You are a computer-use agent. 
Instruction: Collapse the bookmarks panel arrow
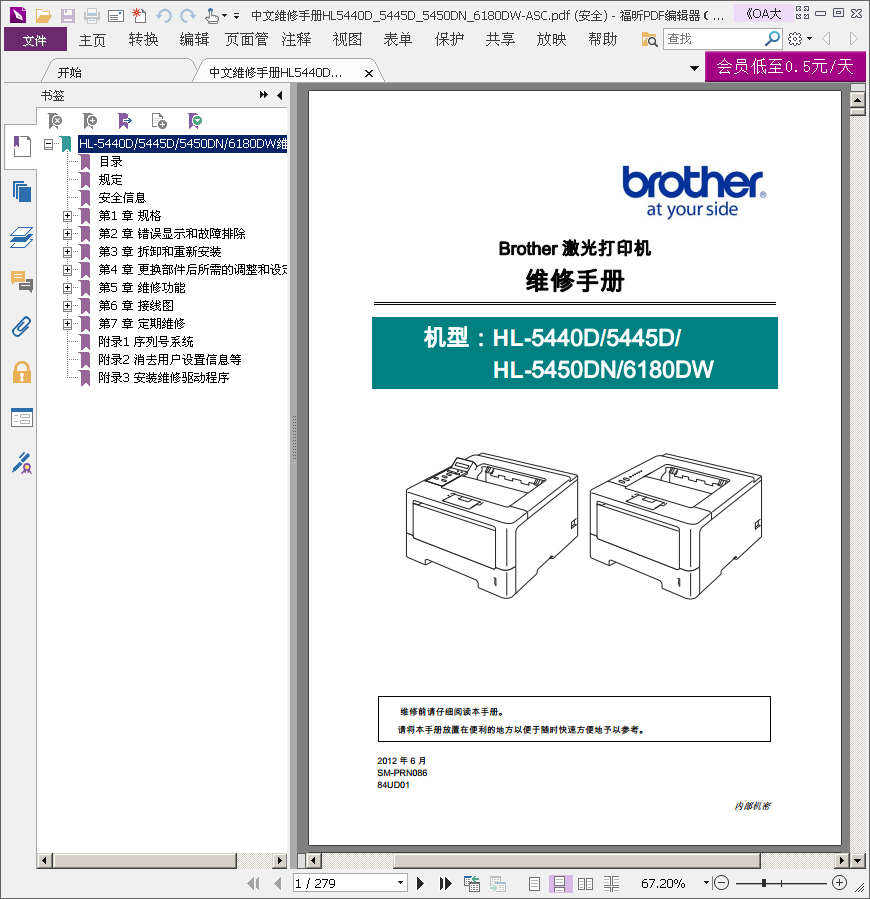280,95
